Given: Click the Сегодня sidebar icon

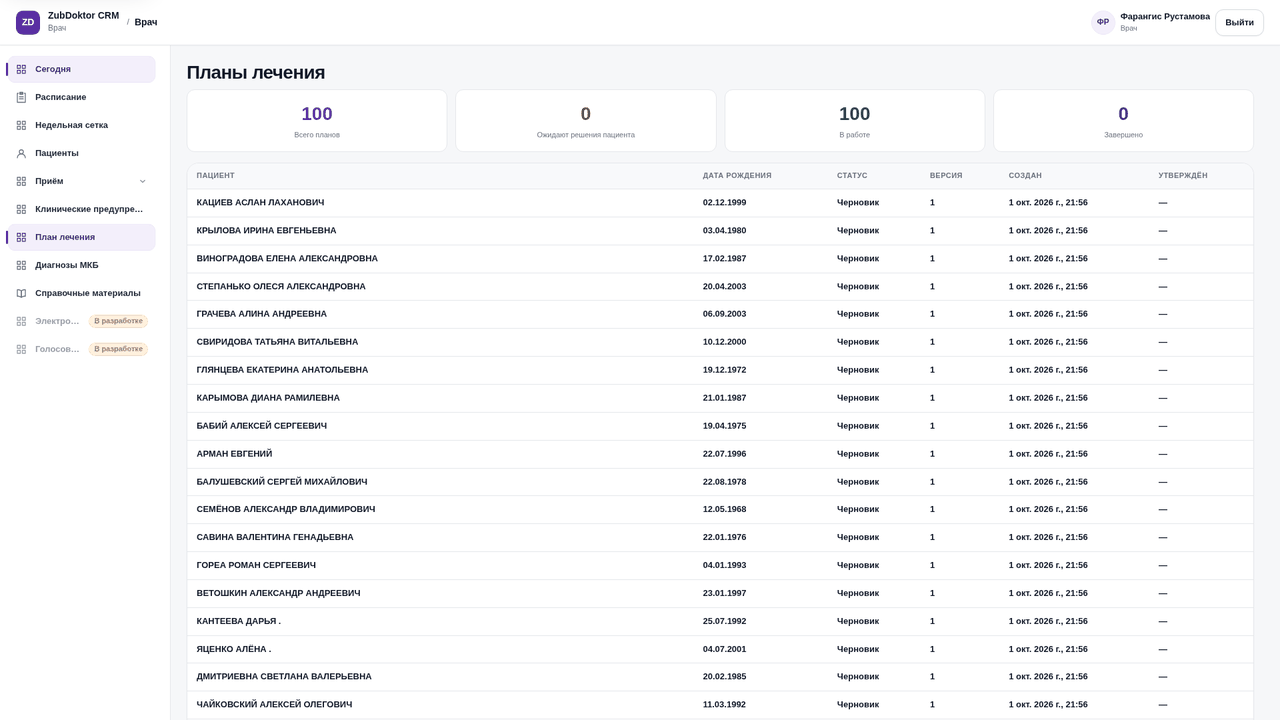Looking at the screenshot, I should pos(21,69).
